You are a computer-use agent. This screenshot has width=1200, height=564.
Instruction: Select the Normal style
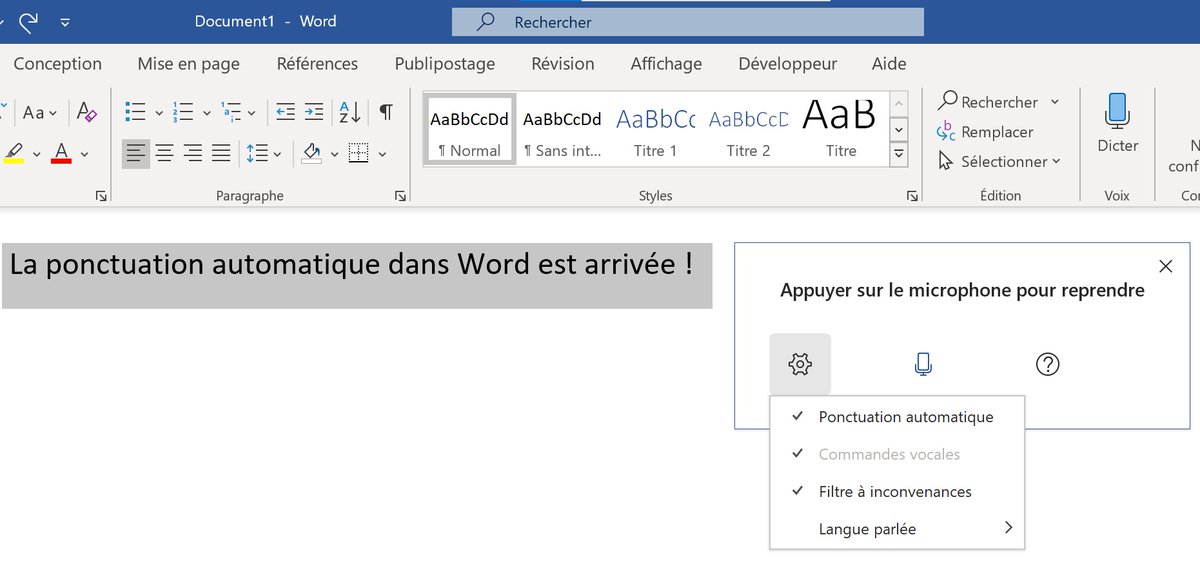click(x=470, y=130)
